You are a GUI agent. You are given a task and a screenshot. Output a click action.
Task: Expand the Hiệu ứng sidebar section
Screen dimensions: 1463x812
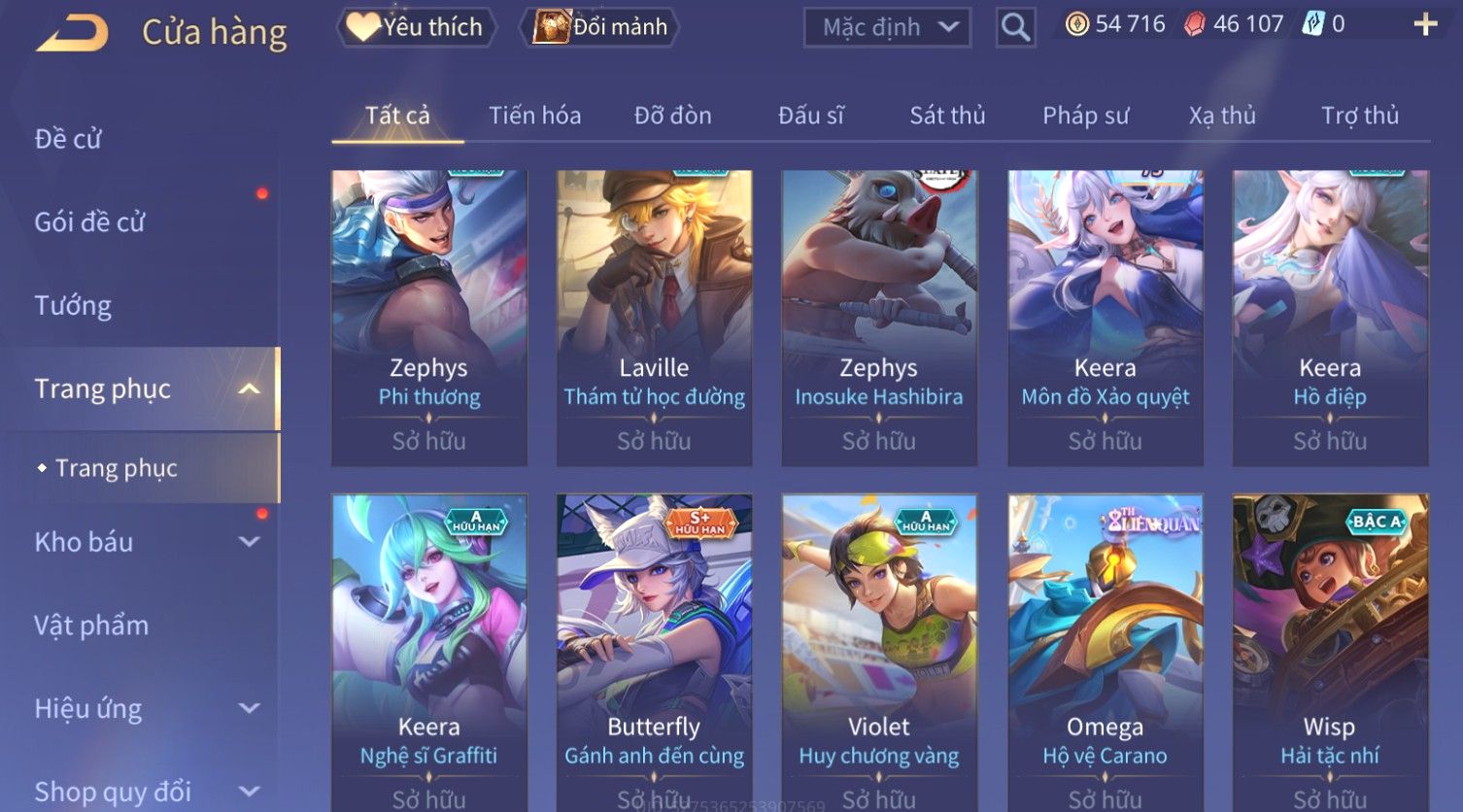coord(250,708)
